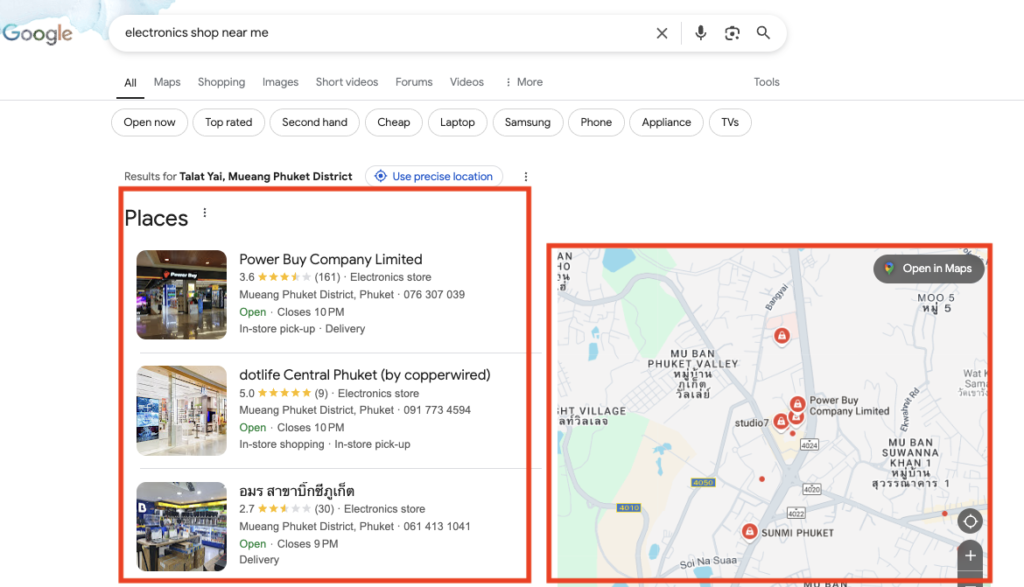The image size is (1024, 587).
Task: Toggle the Phone filter chip
Action: click(596, 122)
